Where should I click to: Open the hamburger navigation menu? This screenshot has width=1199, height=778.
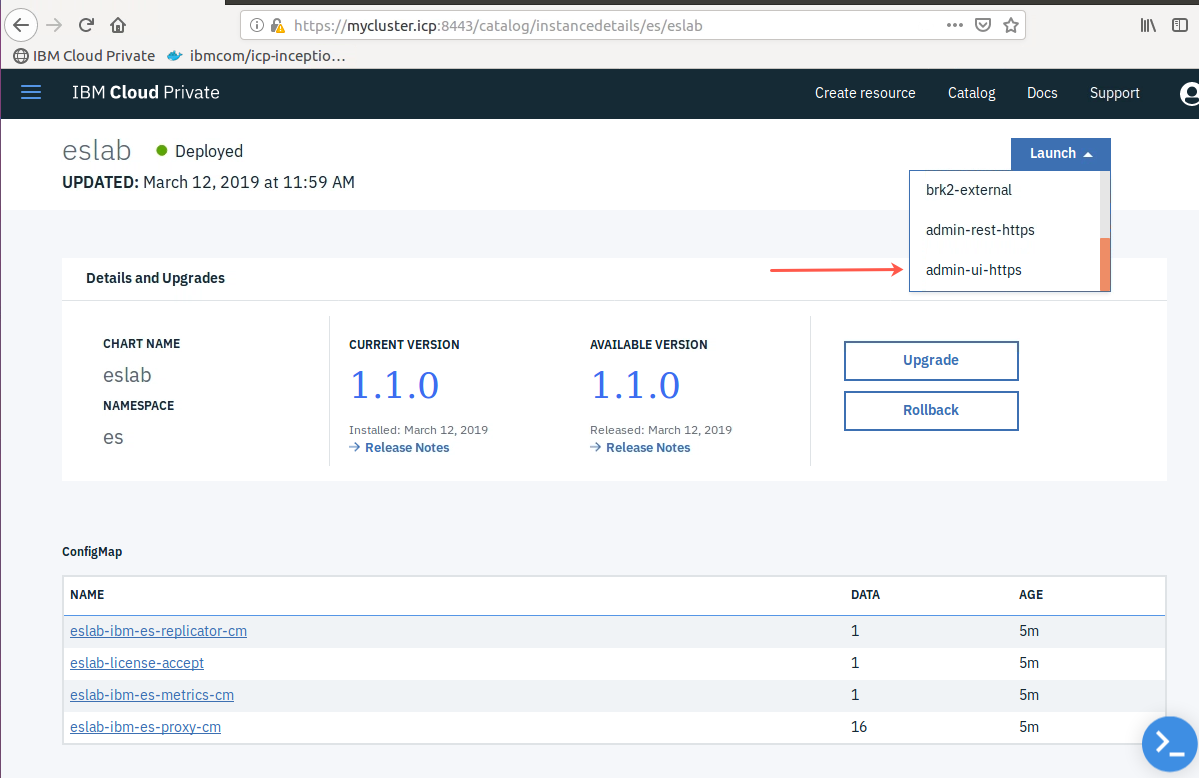point(31,93)
